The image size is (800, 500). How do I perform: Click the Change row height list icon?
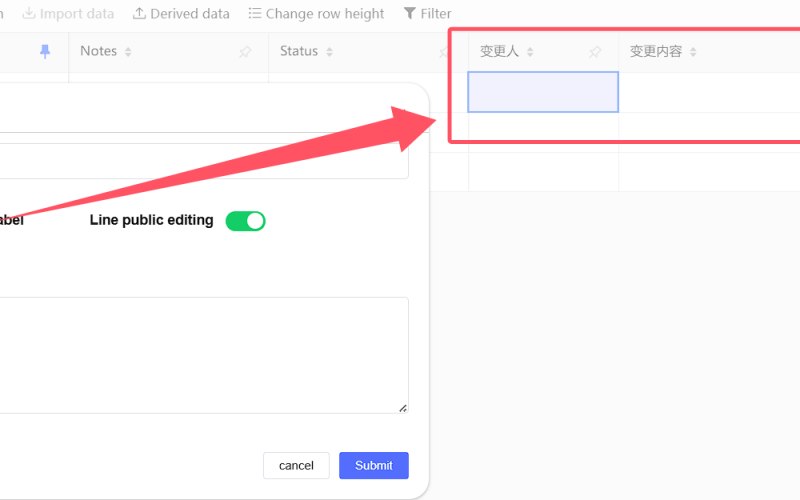255,13
